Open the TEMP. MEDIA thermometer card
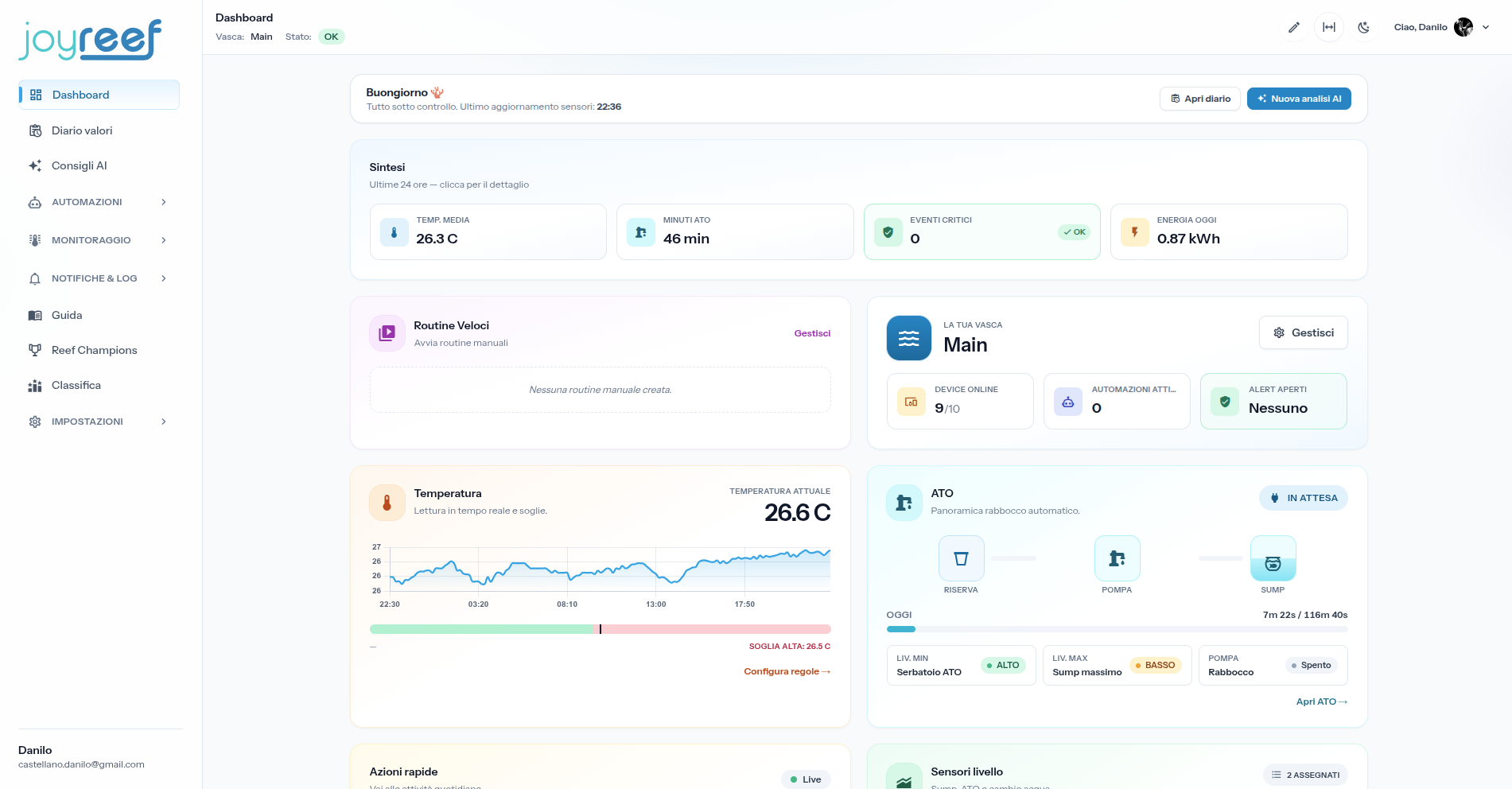This screenshot has height=789, width=1512. [488, 231]
